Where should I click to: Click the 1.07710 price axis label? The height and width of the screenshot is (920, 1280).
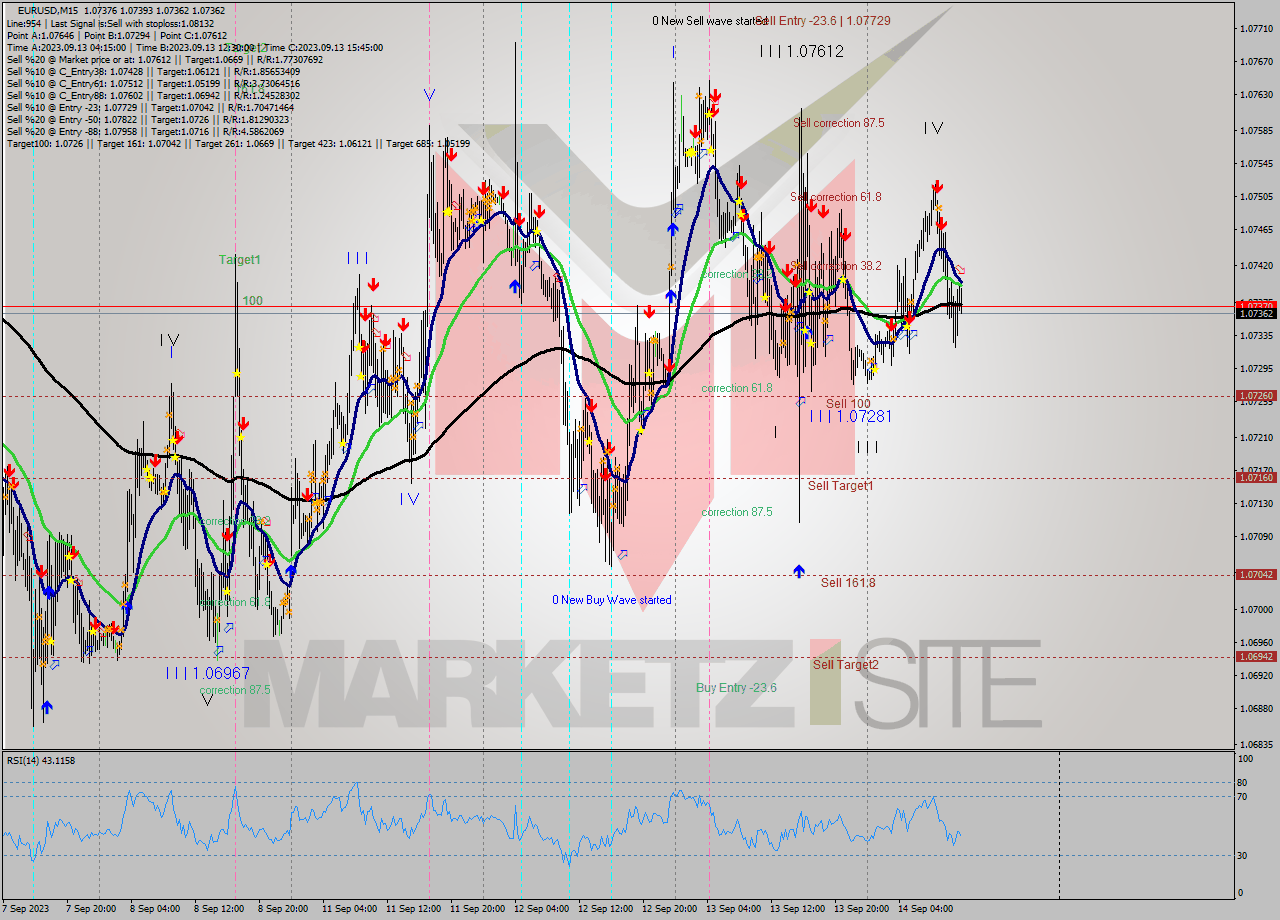[x=1256, y=29]
